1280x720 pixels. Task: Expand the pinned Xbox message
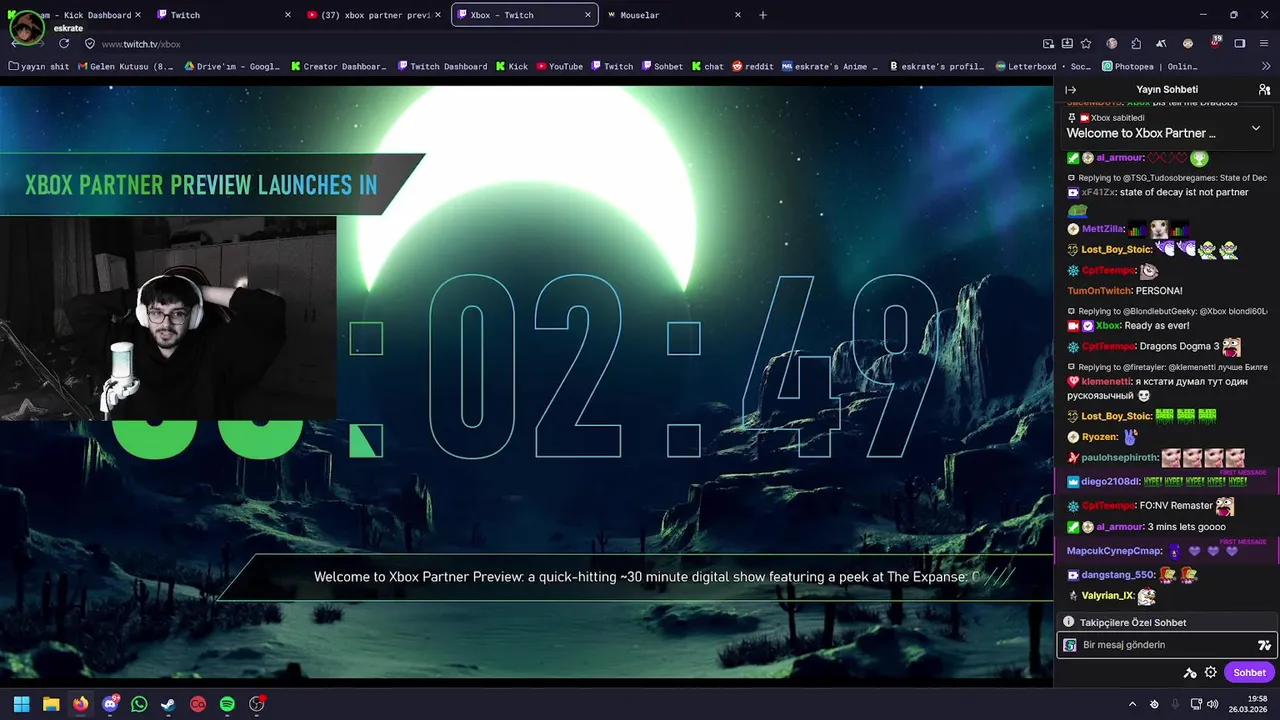(1256, 128)
